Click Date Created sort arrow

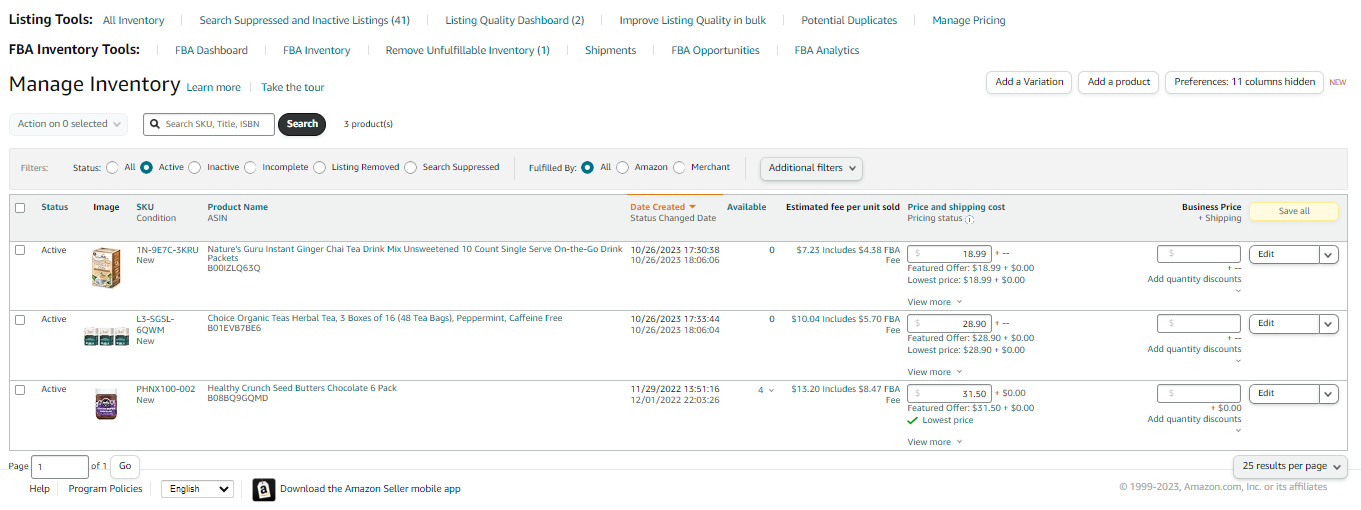click(x=692, y=207)
